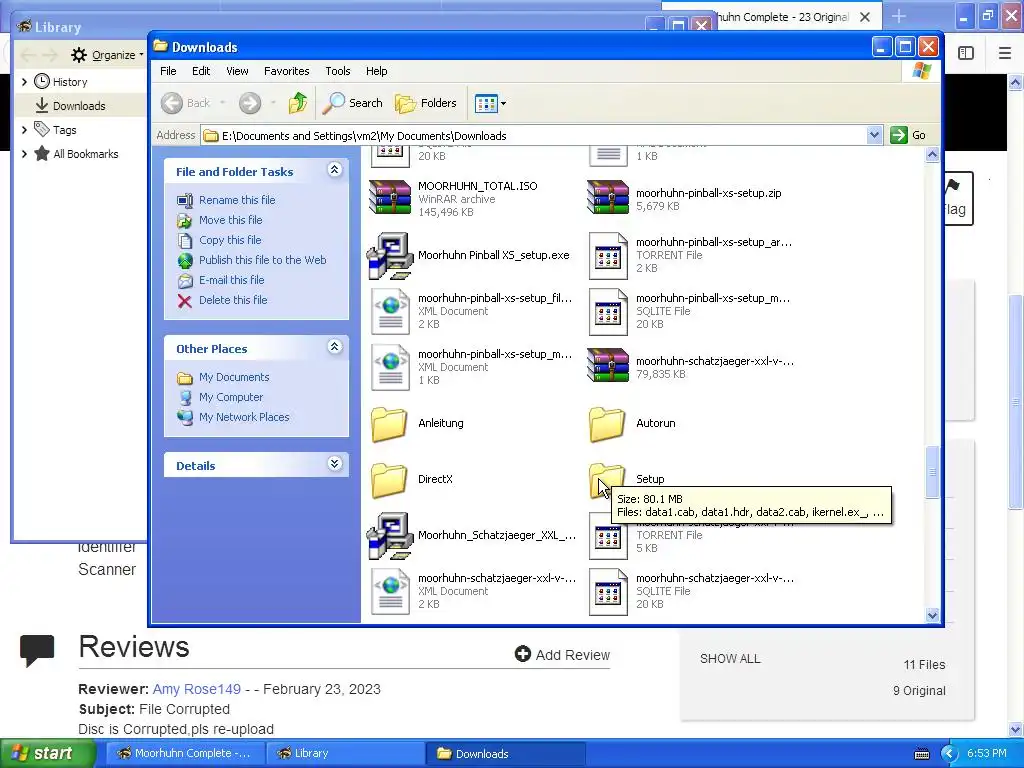Click the Up folder toolbar icon
Screen dimensions: 1024x768
298,103
